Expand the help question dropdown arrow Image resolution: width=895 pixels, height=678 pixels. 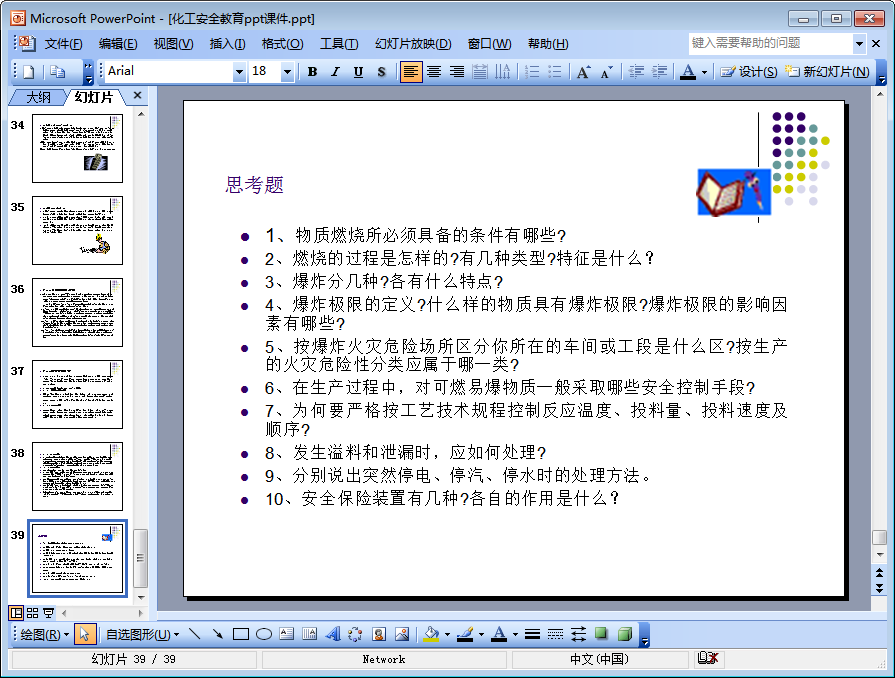coord(859,43)
